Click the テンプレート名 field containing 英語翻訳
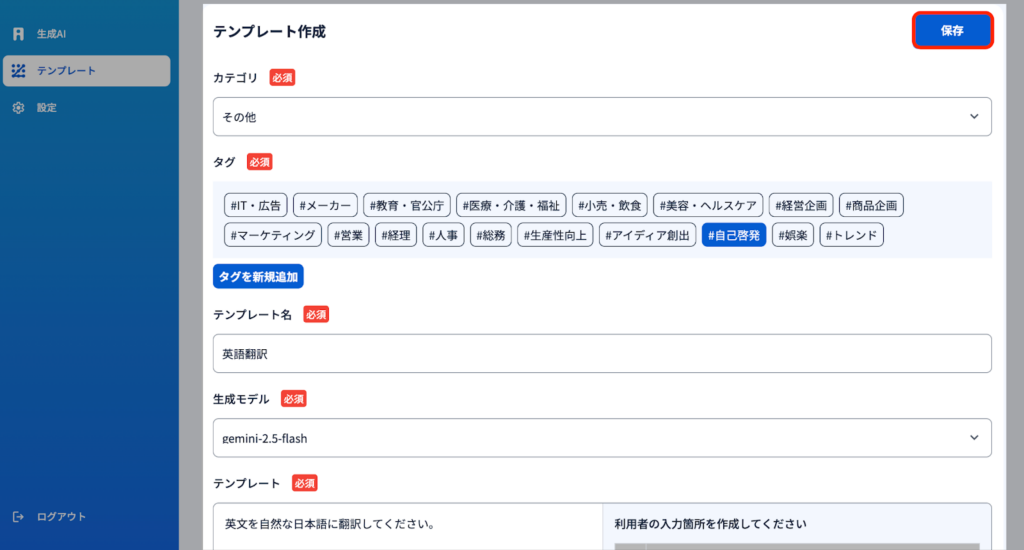This screenshot has height=550, width=1024. tap(601, 353)
